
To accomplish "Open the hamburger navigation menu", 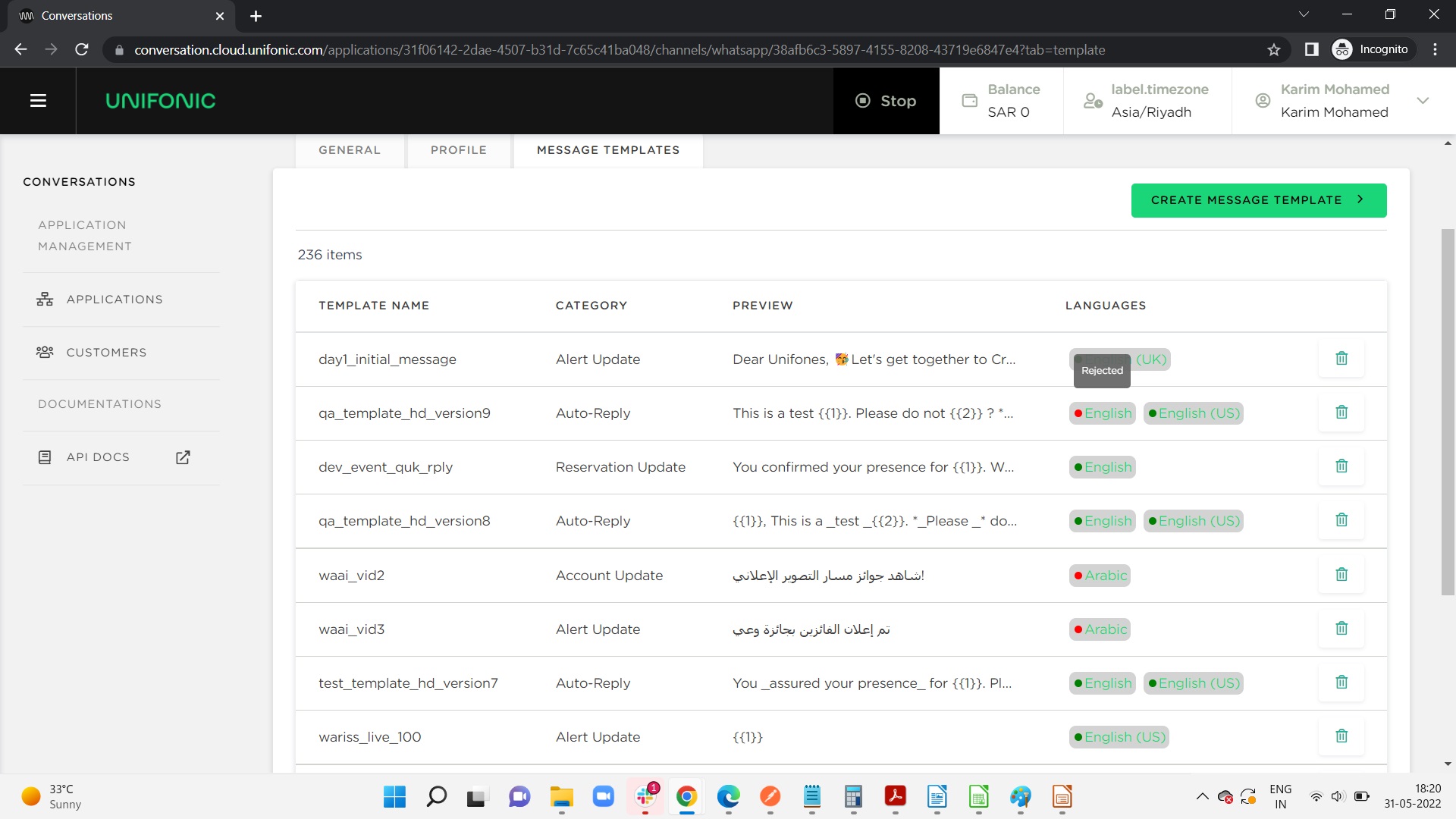I will pos(38,101).
